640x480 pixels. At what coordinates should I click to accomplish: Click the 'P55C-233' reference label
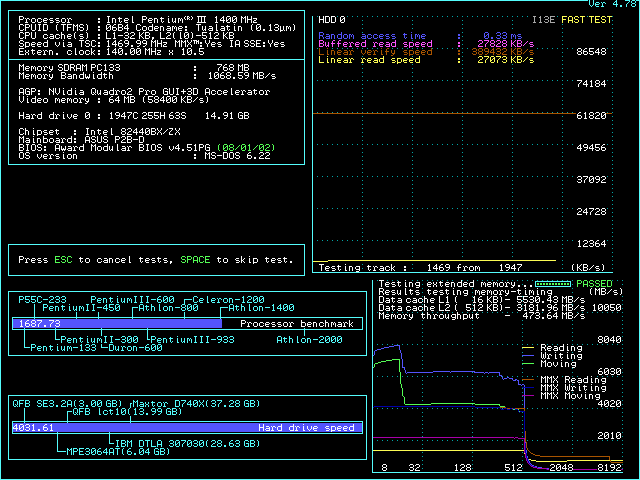point(42,300)
